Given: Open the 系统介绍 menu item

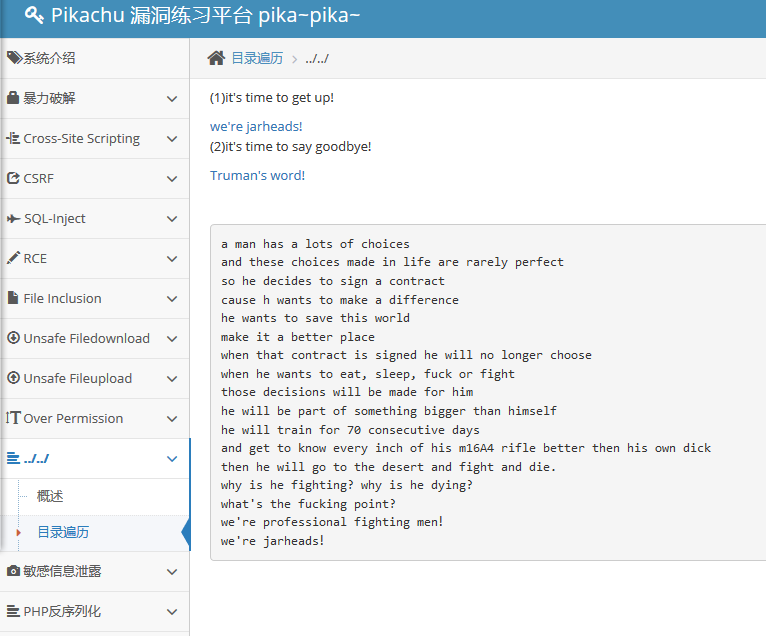Looking at the screenshot, I should (49, 58).
